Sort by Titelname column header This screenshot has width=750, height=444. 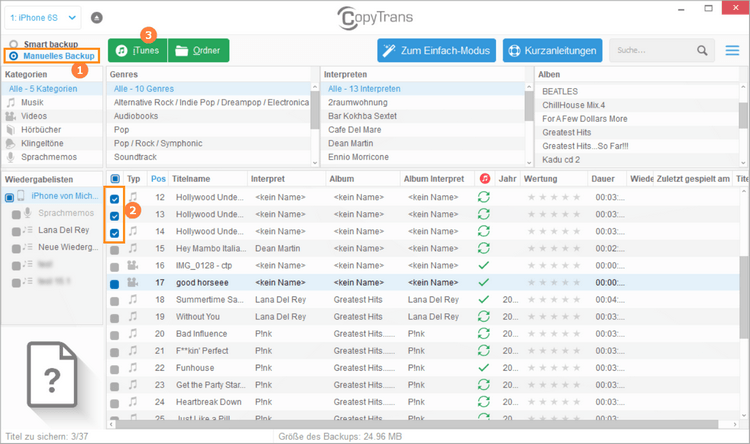[191, 178]
